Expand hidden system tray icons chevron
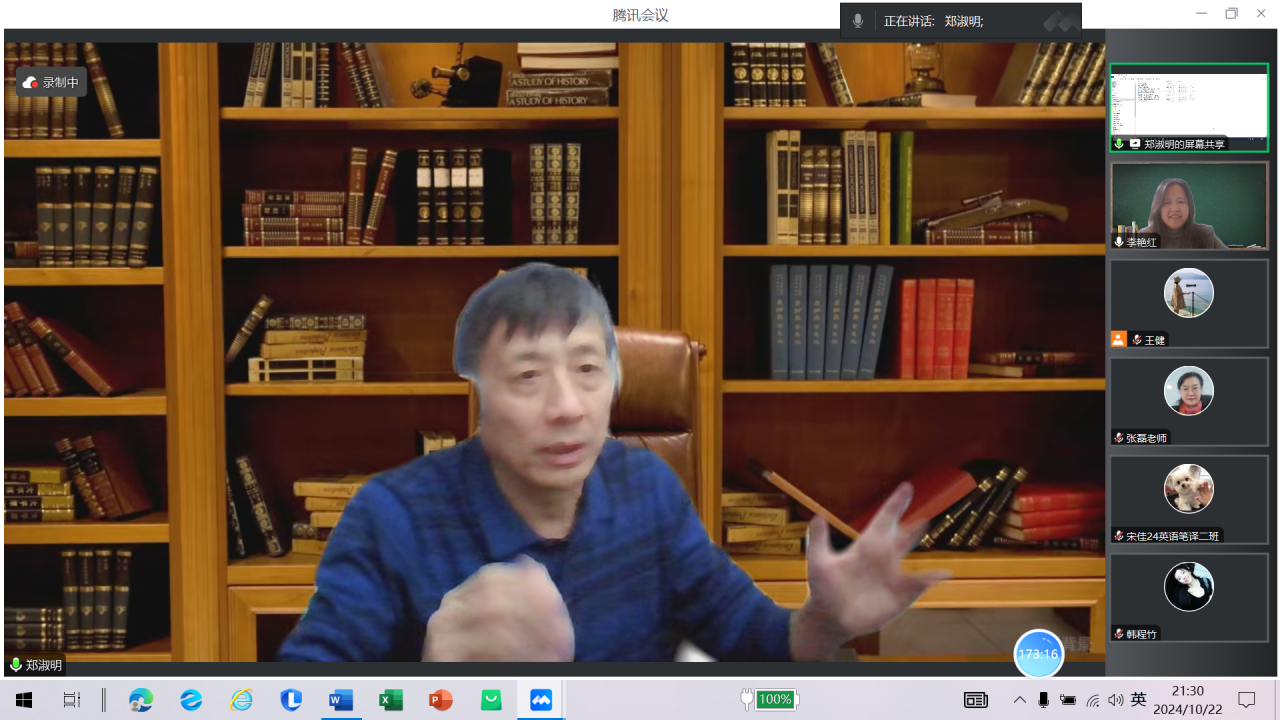This screenshot has height=720, width=1280. [x=1019, y=700]
